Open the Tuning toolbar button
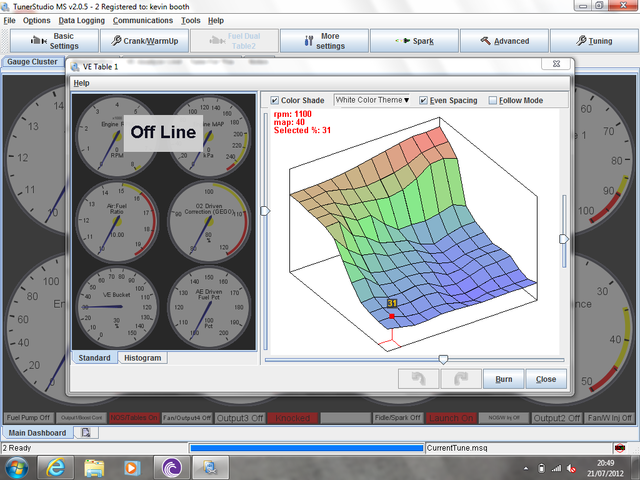 pos(594,41)
